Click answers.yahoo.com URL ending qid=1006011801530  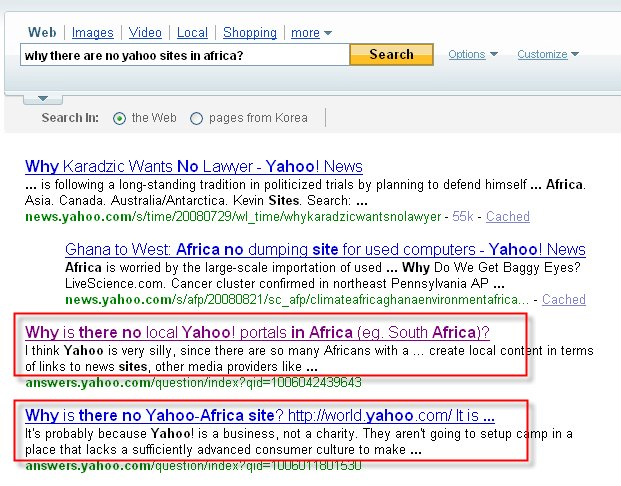193,465
